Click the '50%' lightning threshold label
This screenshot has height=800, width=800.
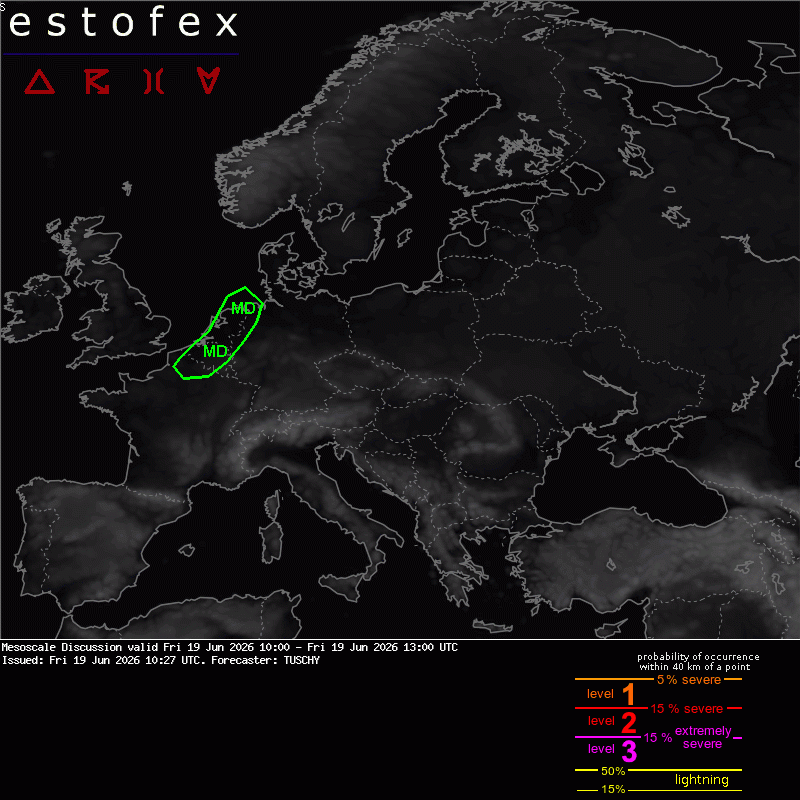point(613,771)
